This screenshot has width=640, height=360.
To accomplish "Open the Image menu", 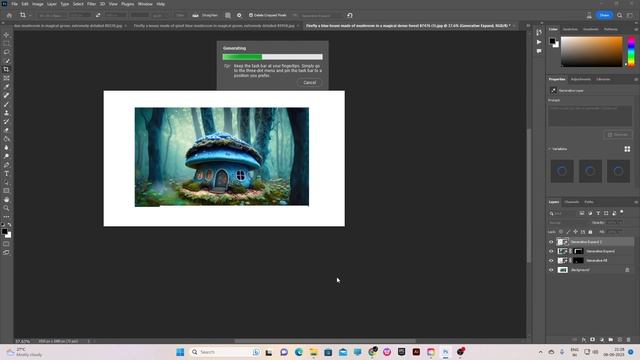I will point(38,4).
